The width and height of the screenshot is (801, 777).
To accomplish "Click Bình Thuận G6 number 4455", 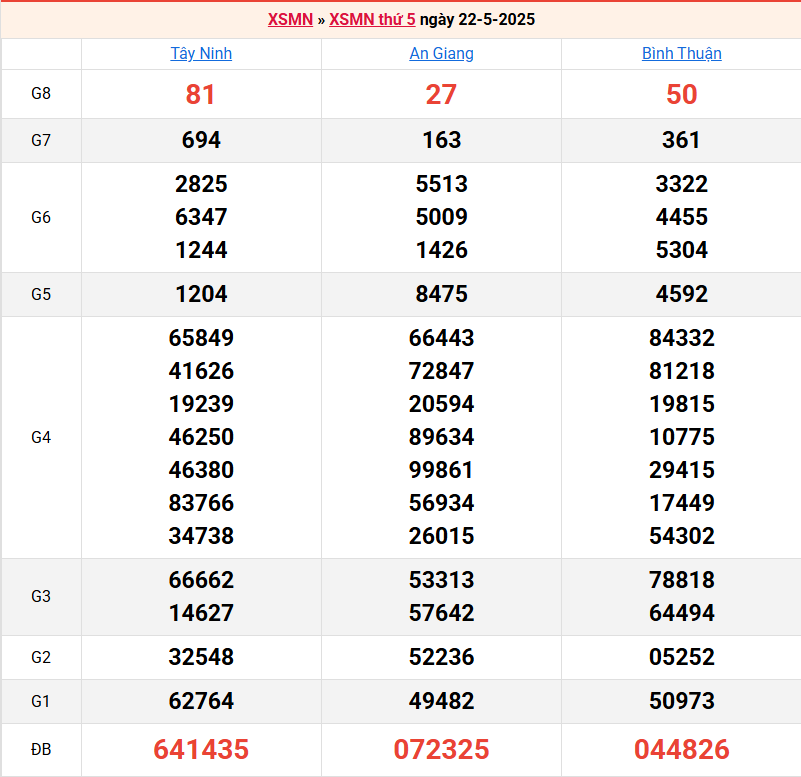I will [681, 217].
